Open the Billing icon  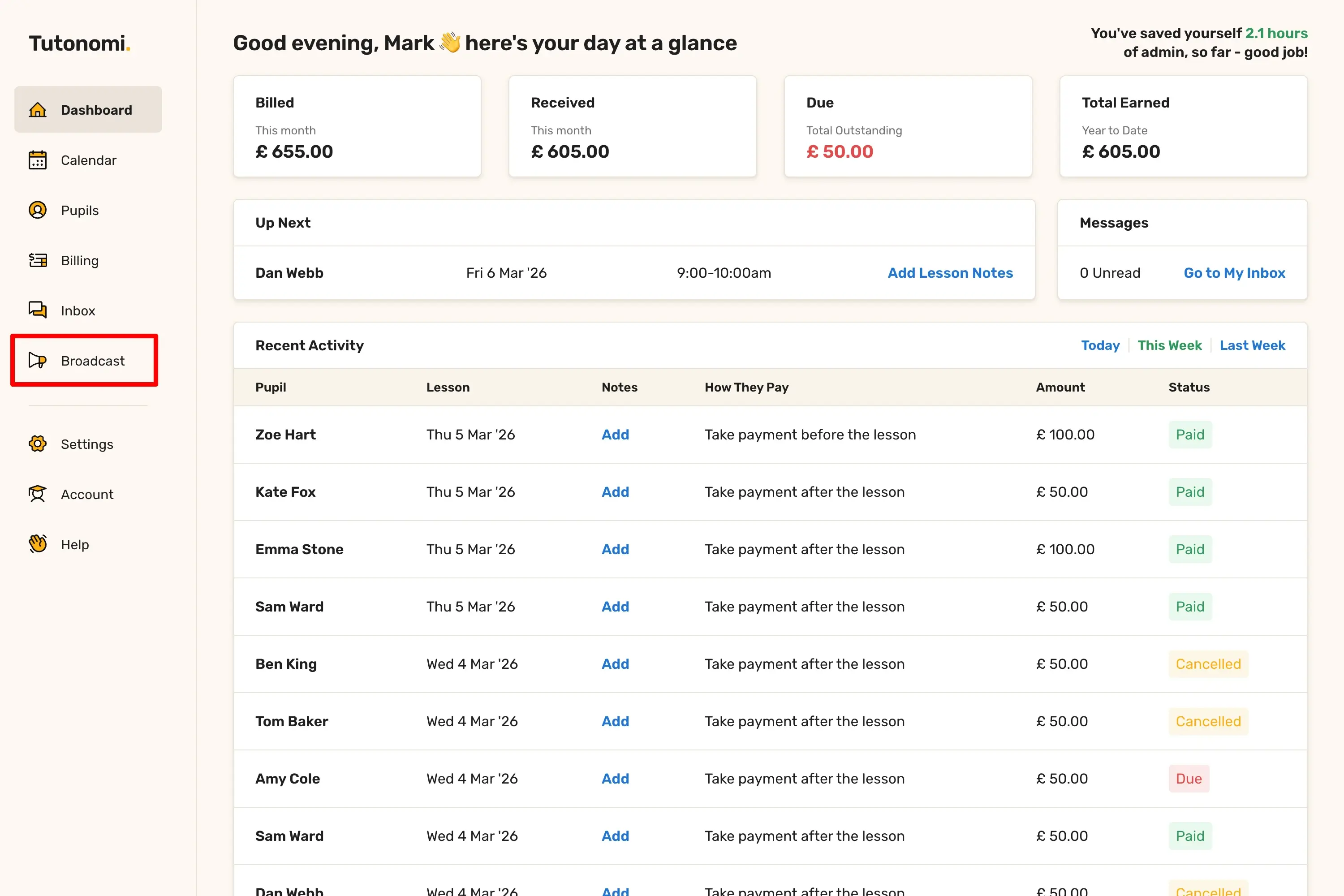[x=38, y=261]
